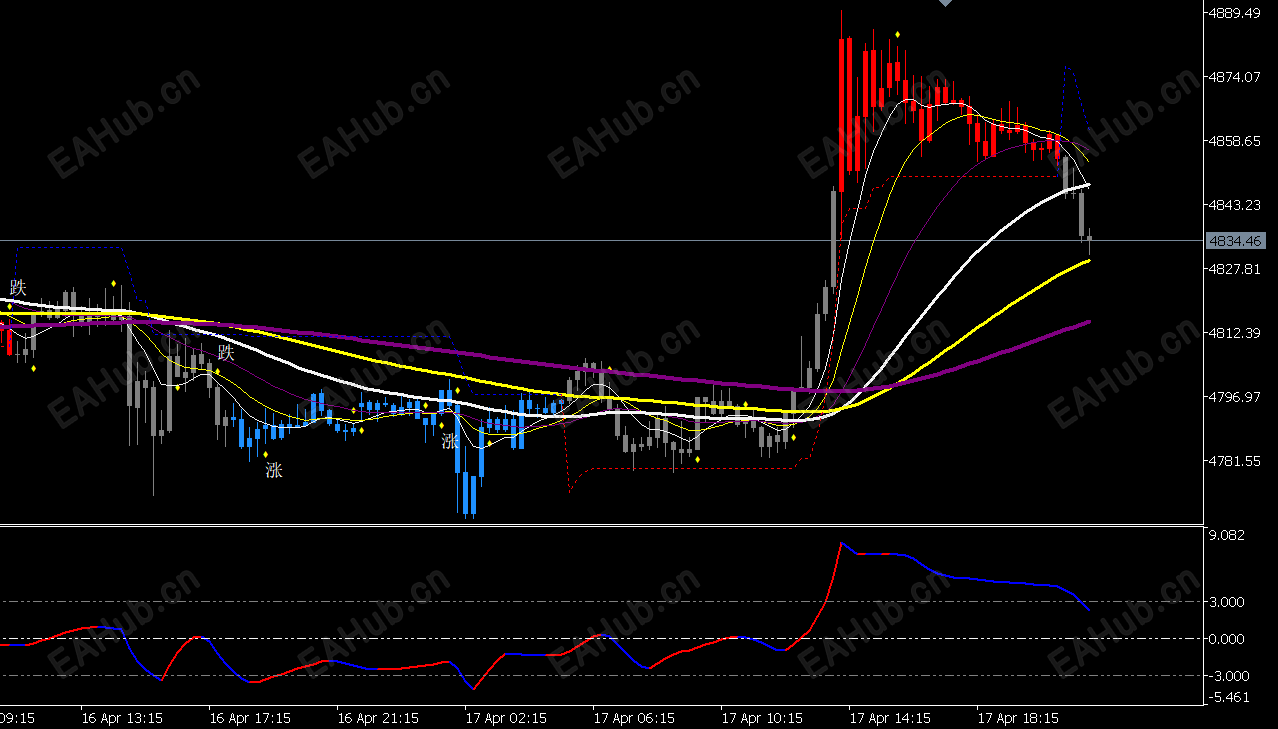Select the 17 Apr 10:15 time label
Screen dimensions: 1278x729
[762, 718]
